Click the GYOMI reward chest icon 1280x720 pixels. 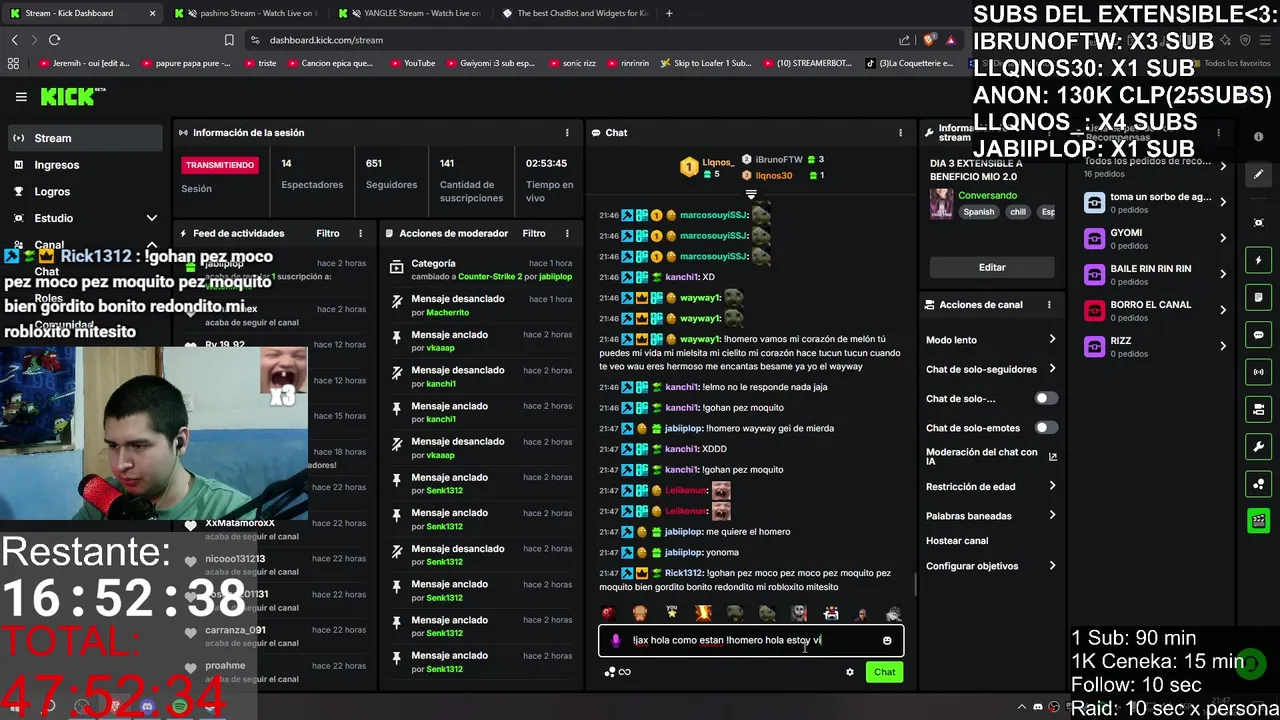pos(1094,238)
